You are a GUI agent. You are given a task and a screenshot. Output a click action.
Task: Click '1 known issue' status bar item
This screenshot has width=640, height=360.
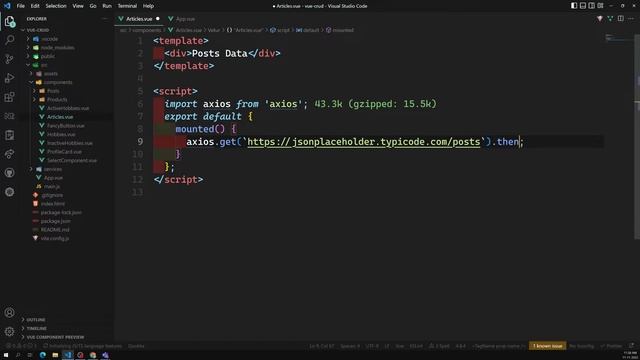coord(547,346)
